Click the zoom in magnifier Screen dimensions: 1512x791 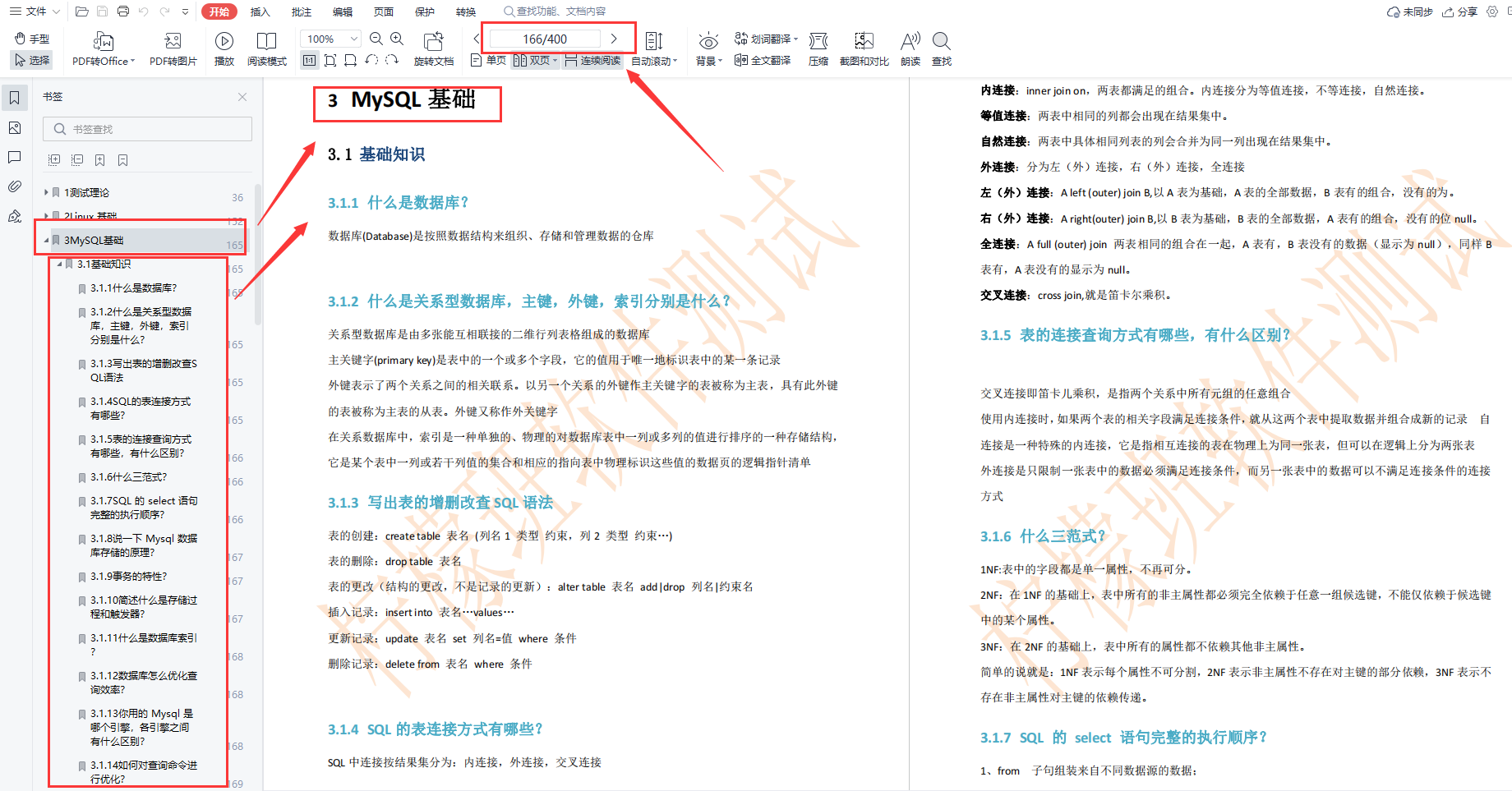pos(397,39)
